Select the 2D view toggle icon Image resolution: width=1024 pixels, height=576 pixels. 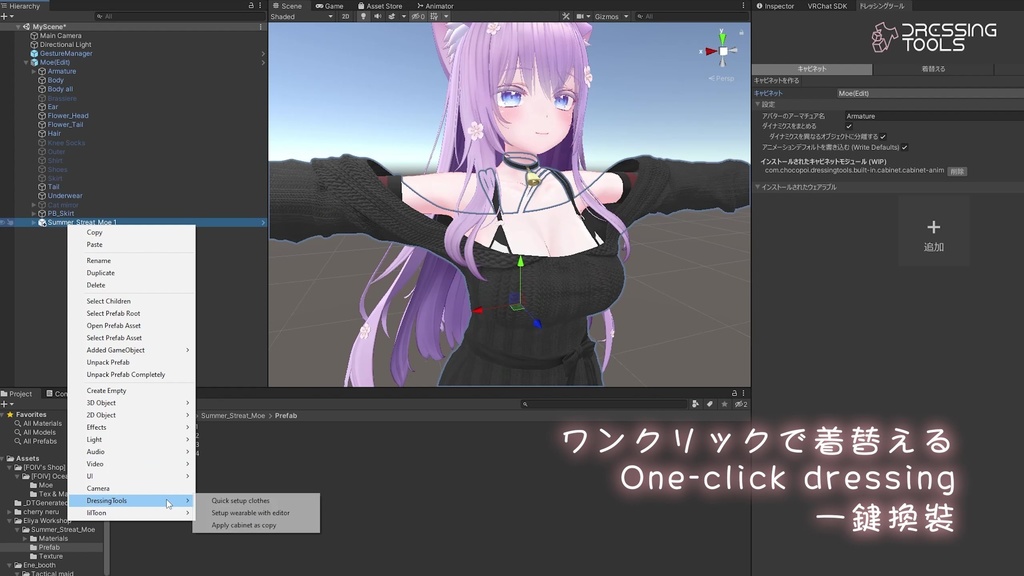(346, 16)
